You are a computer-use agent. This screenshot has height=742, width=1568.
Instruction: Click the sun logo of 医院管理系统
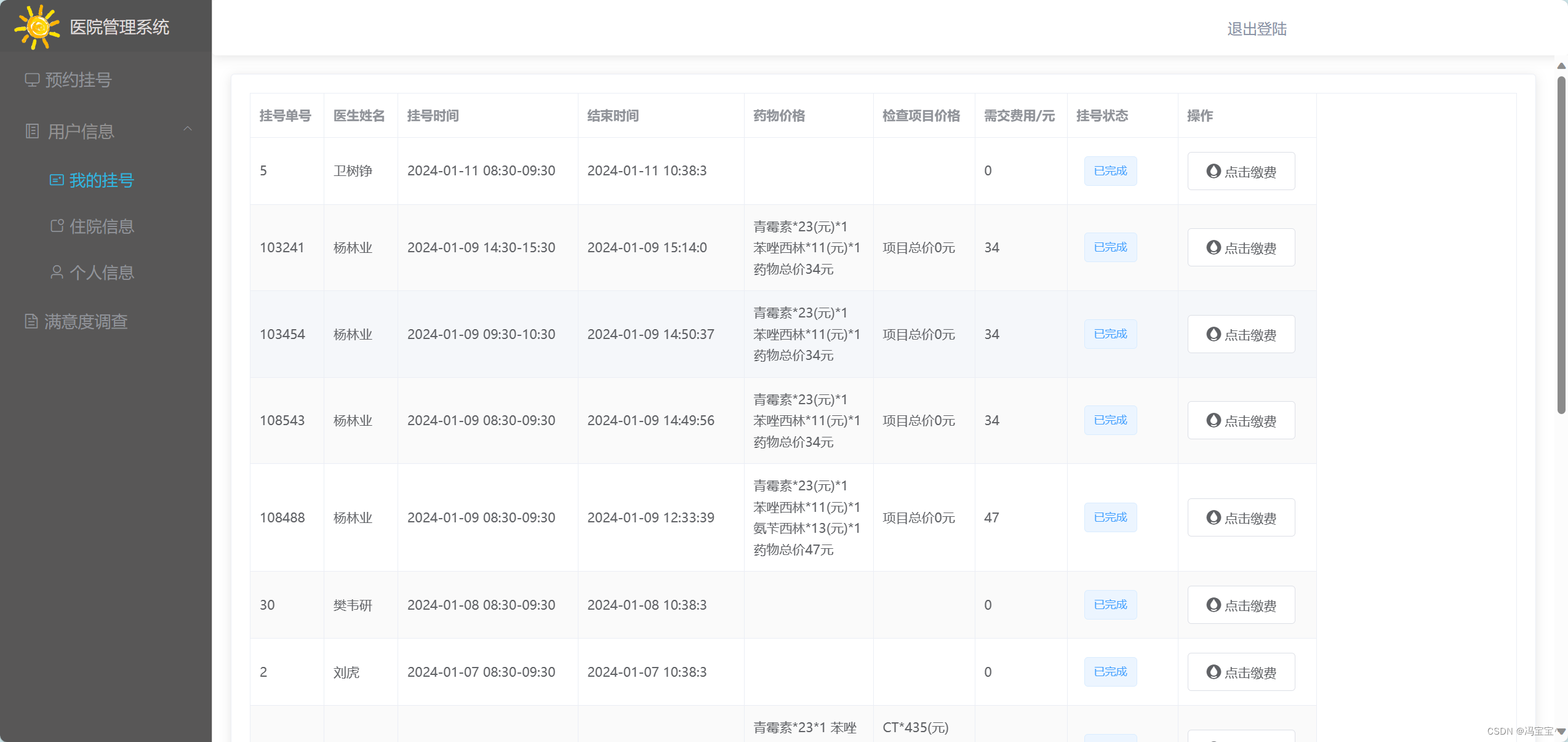pyautogui.click(x=37, y=27)
